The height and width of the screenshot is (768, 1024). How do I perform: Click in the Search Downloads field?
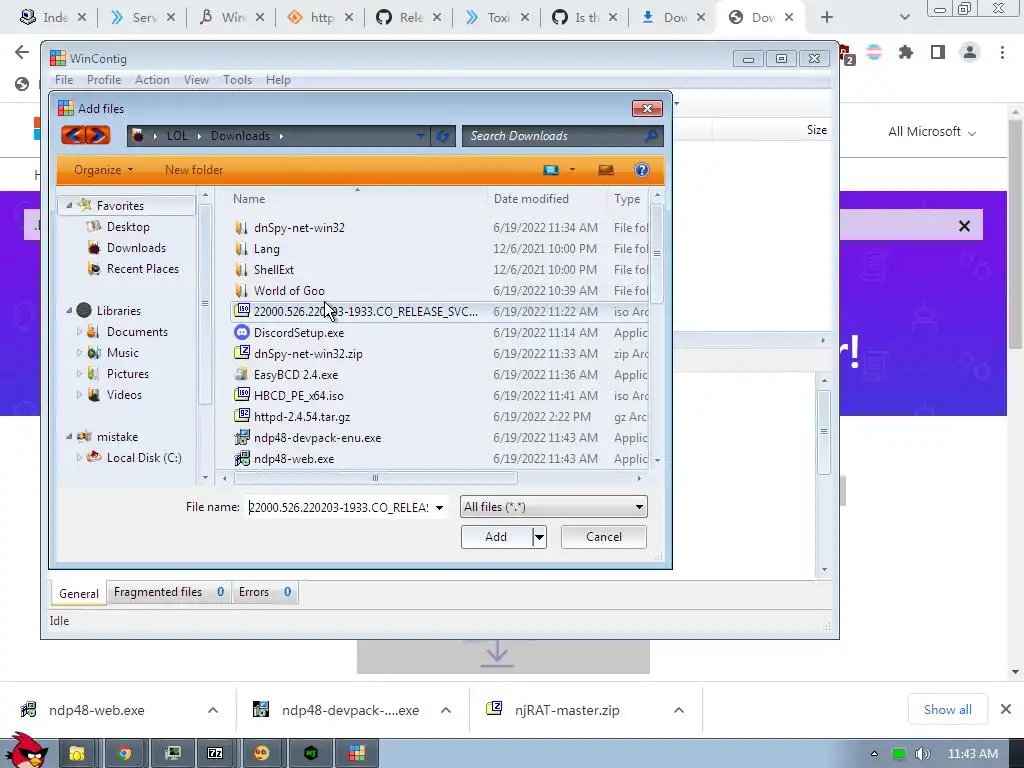(x=555, y=136)
